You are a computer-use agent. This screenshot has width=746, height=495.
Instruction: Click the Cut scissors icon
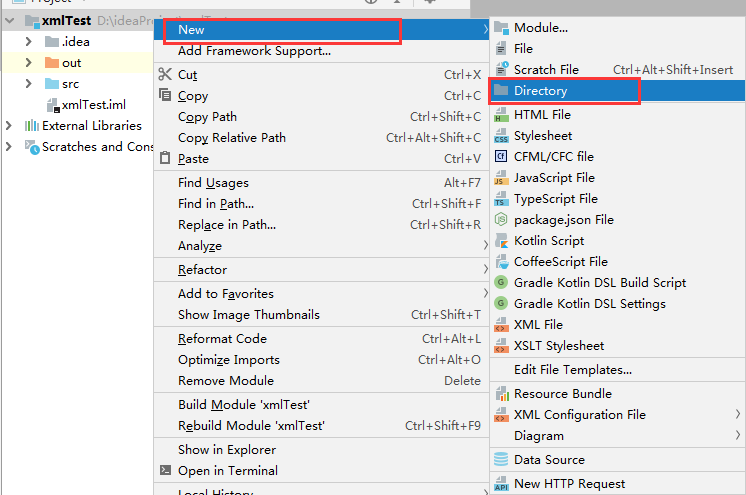click(166, 74)
